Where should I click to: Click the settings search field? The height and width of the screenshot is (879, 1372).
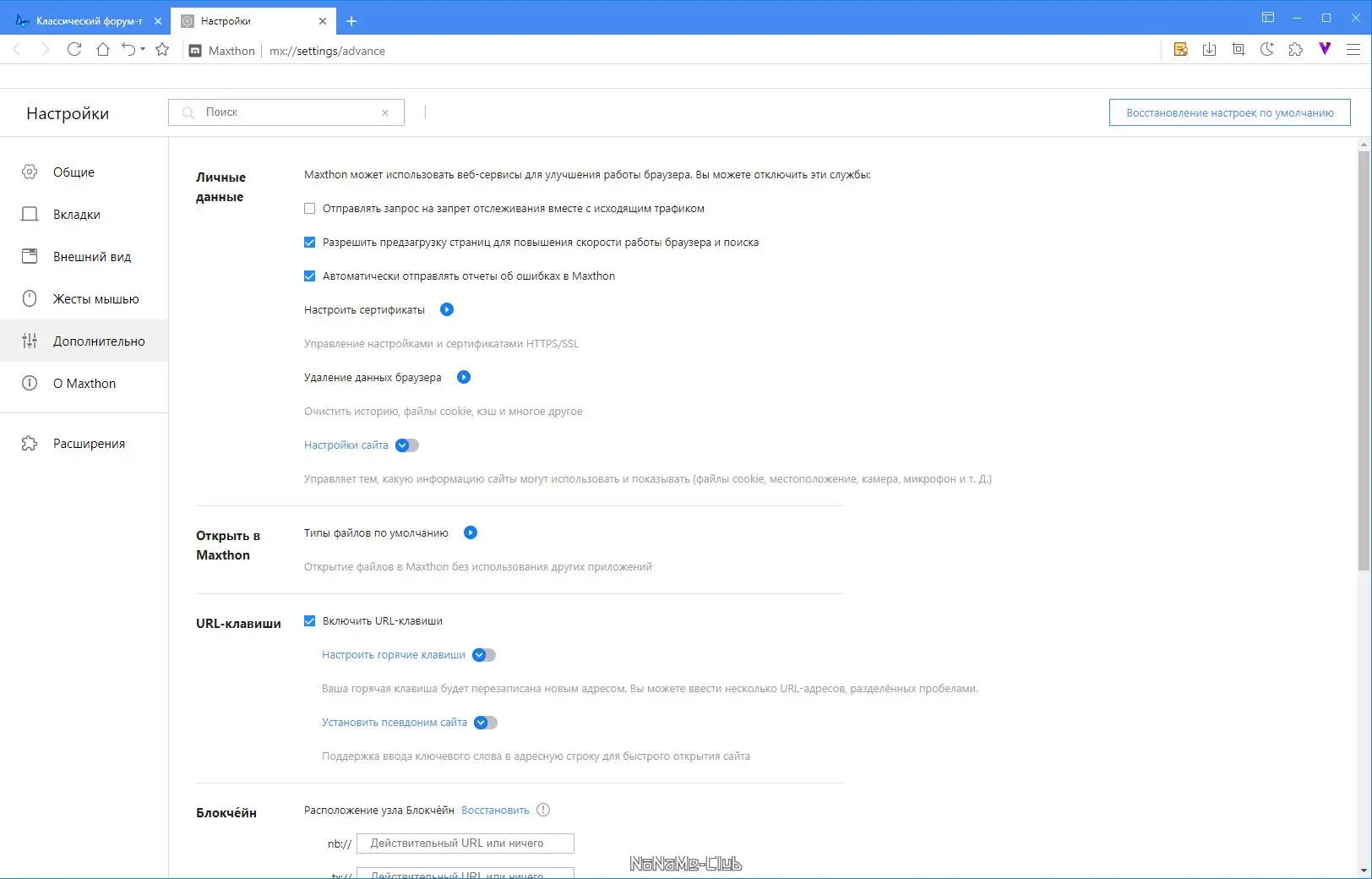coord(286,112)
